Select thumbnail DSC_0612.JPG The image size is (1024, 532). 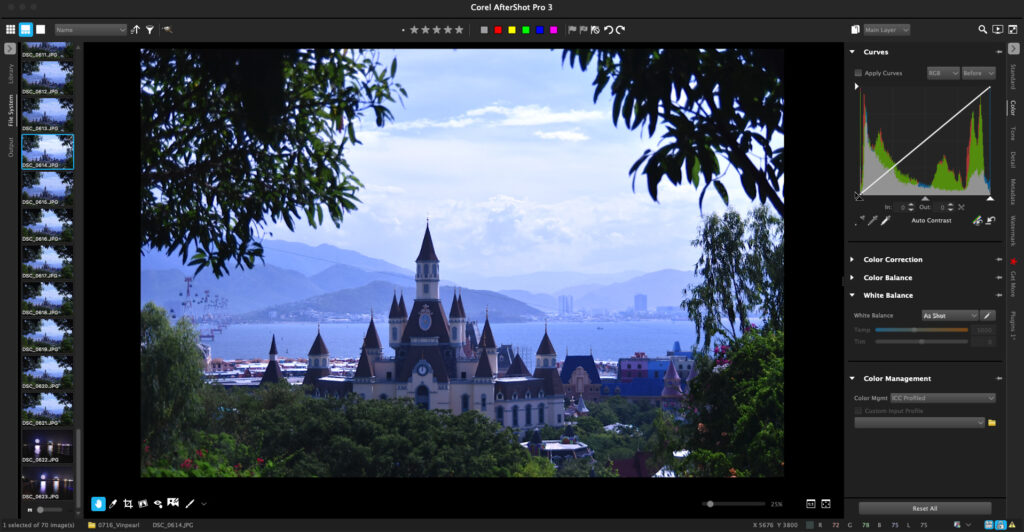(47, 78)
